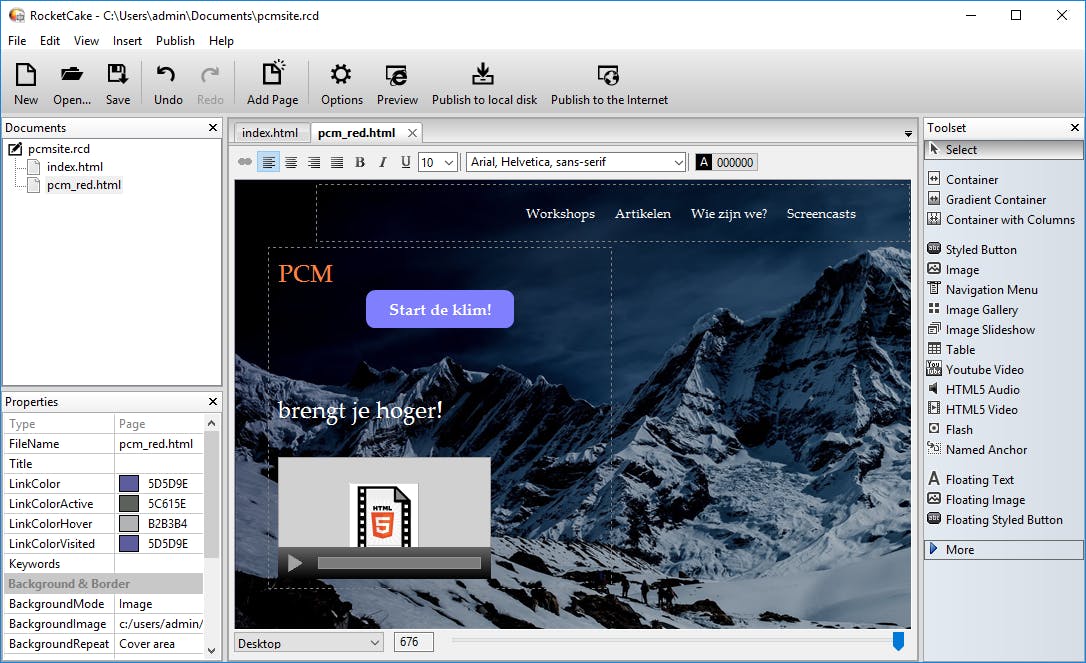Toggle italic text formatting
Viewport: 1086px width, 663px height.
click(382, 162)
